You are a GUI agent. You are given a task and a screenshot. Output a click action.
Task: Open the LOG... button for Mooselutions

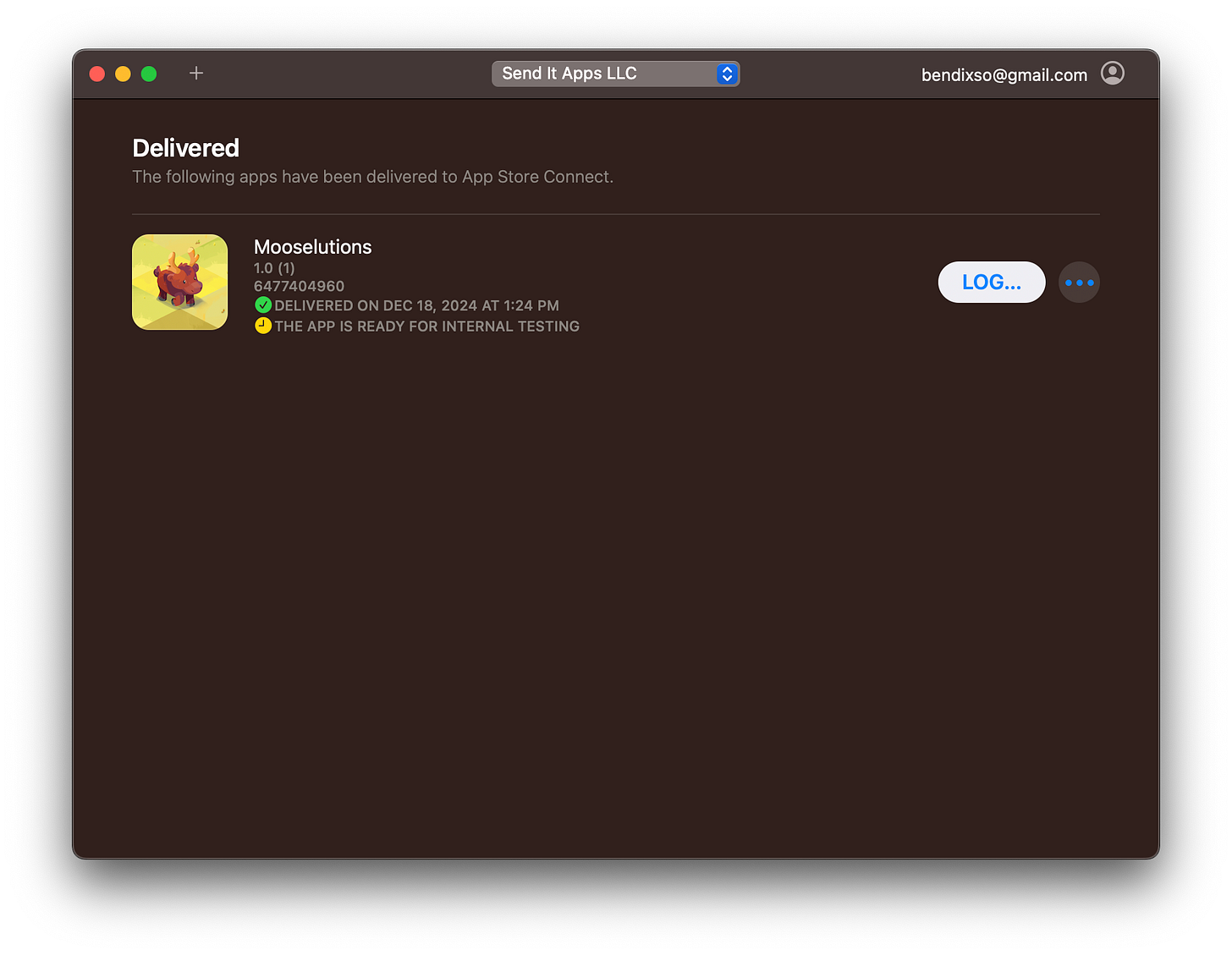point(992,282)
